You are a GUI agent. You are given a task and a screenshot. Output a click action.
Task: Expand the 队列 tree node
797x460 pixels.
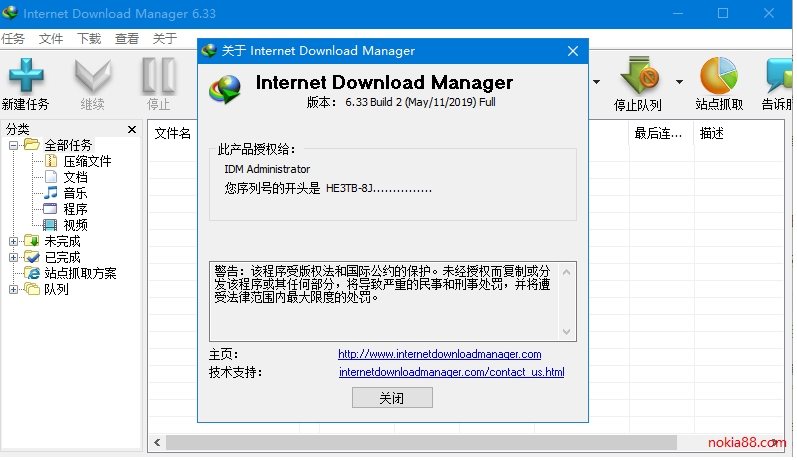click(x=14, y=290)
